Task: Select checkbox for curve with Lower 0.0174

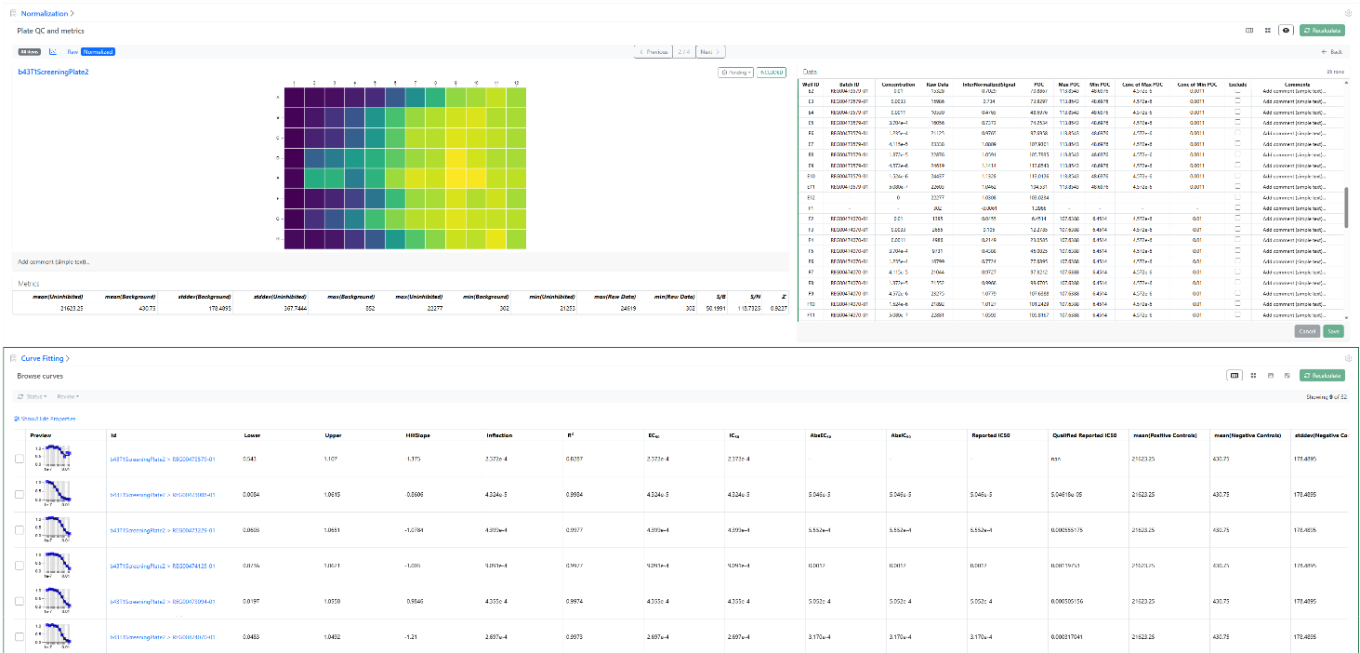Action: pyautogui.click(x=19, y=565)
